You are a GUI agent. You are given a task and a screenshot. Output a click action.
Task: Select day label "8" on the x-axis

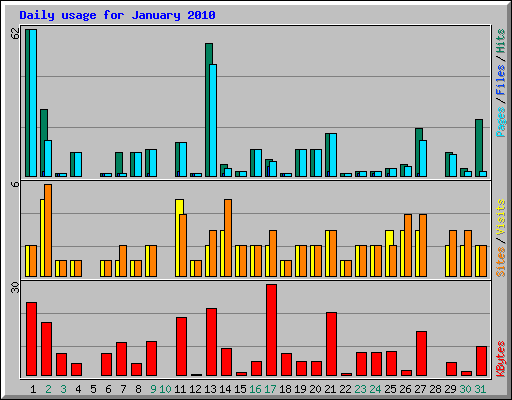[x=138, y=389]
